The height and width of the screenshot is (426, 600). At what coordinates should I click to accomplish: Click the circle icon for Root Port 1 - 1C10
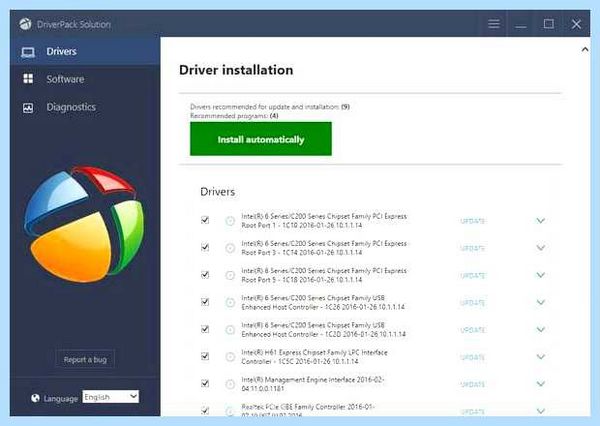tap(230, 221)
